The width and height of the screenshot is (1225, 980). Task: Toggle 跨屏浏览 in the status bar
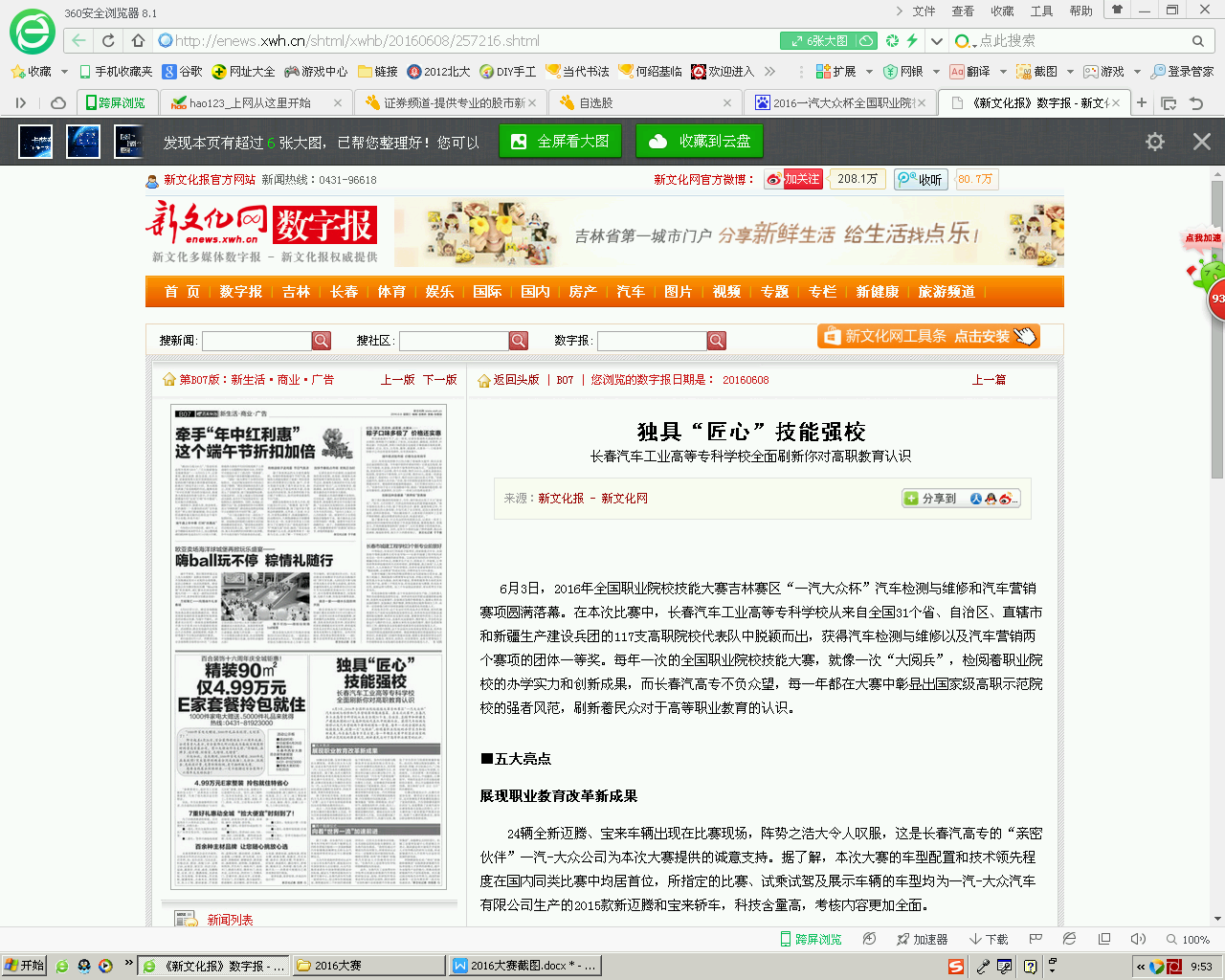[x=811, y=939]
